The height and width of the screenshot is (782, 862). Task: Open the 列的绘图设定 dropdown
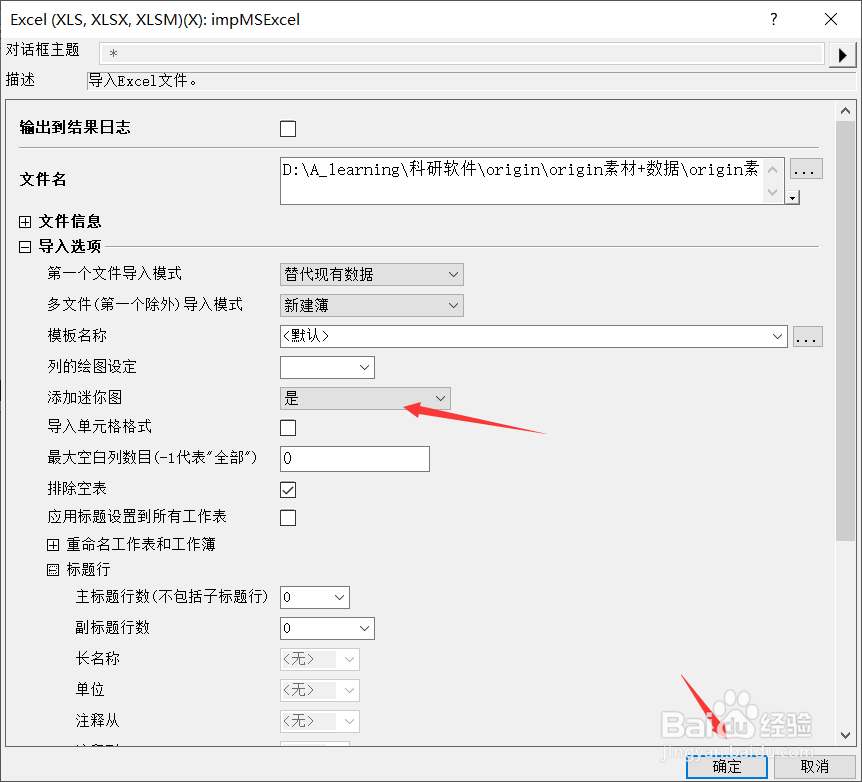point(327,367)
